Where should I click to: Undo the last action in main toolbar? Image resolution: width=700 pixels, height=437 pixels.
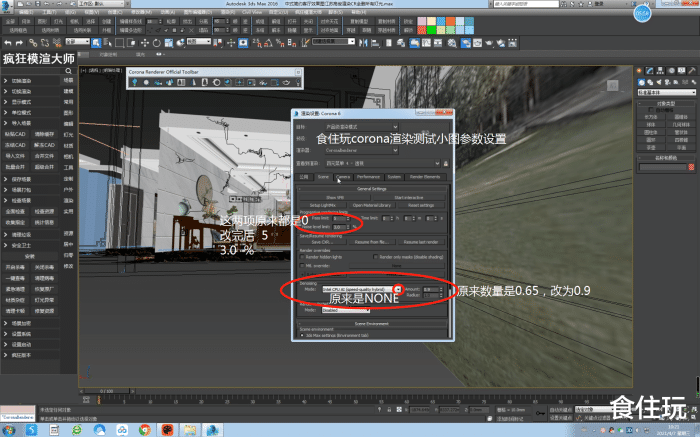click(x=8, y=43)
